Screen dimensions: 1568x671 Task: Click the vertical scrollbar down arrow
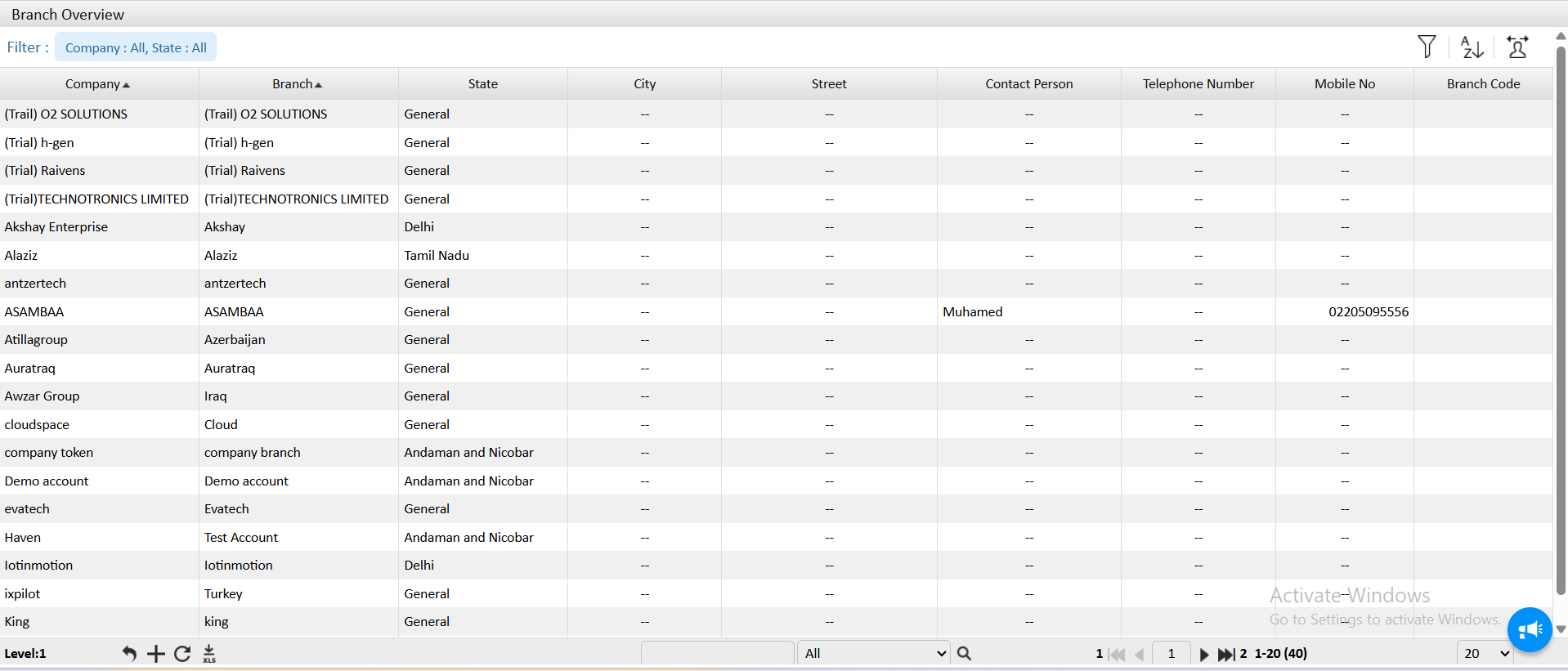(1561, 629)
